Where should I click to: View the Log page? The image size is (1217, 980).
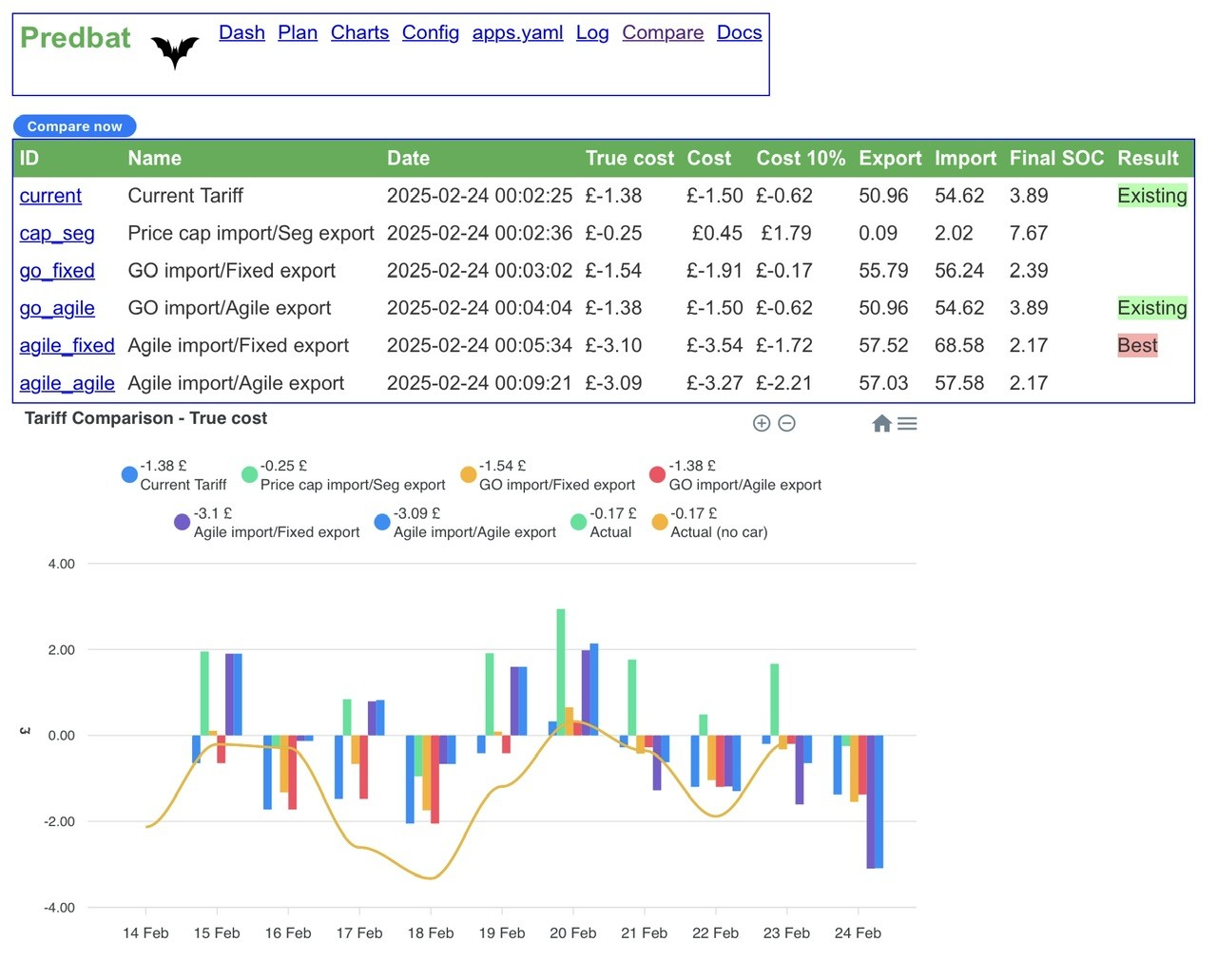click(x=592, y=32)
